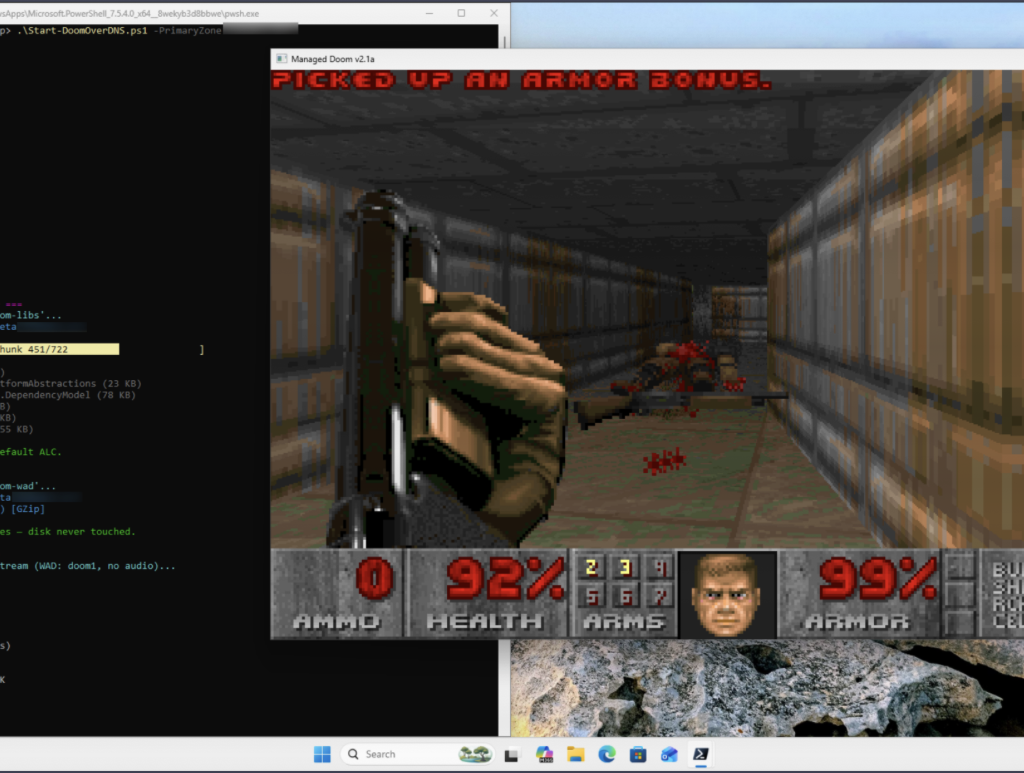Click the [GZip] text in the terminal
The height and width of the screenshot is (773, 1024).
tap(28, 509)
